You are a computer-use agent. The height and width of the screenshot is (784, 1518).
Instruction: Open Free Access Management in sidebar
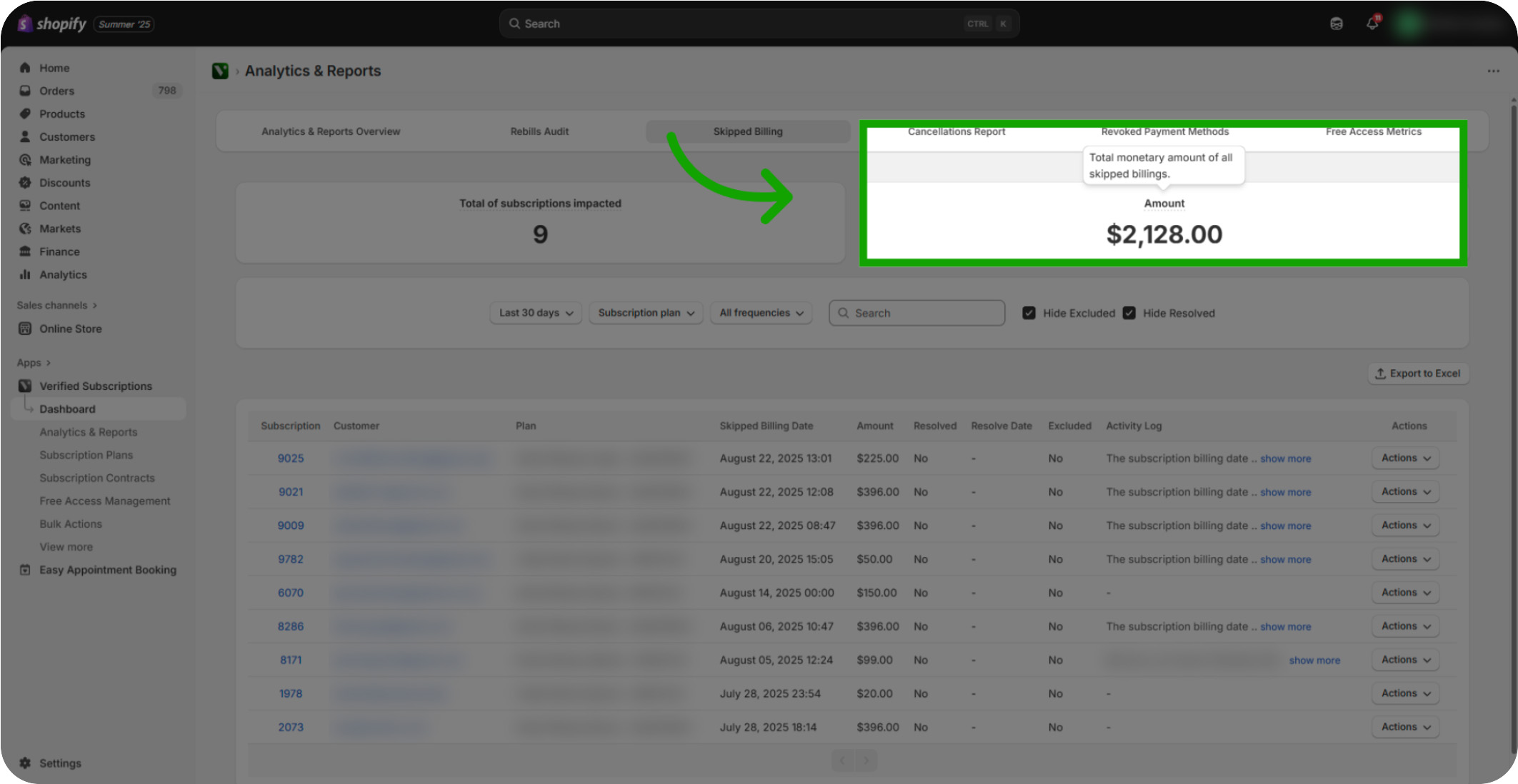coord(105,501)
